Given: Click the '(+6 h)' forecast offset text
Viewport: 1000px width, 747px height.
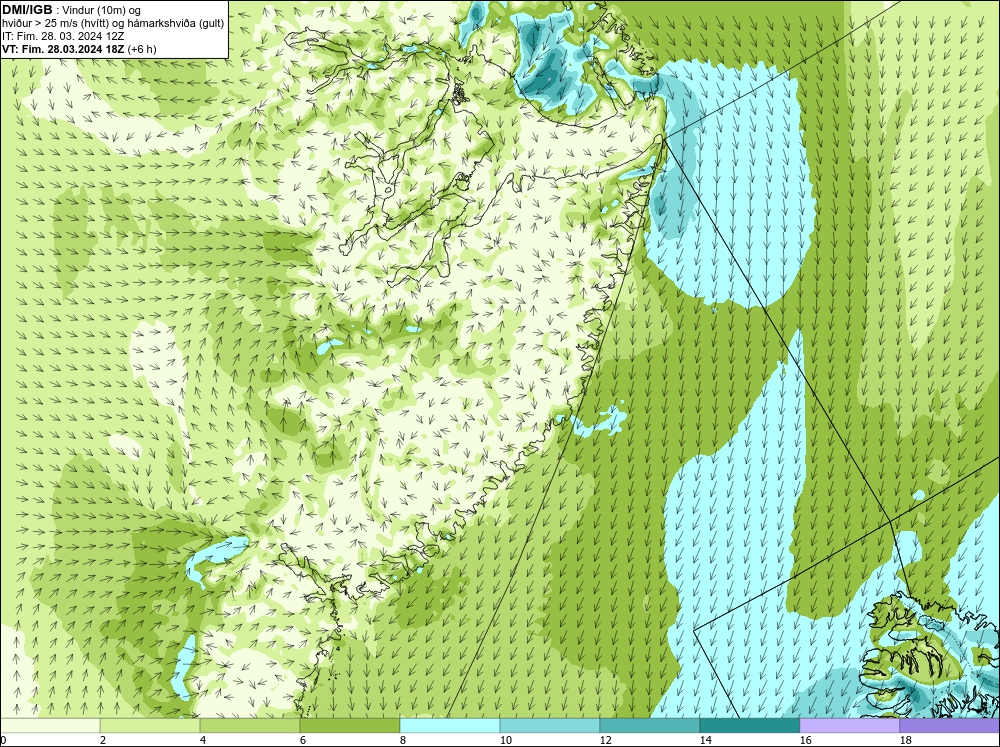Looking at the screenshot, I should click(x=142, y=49).
